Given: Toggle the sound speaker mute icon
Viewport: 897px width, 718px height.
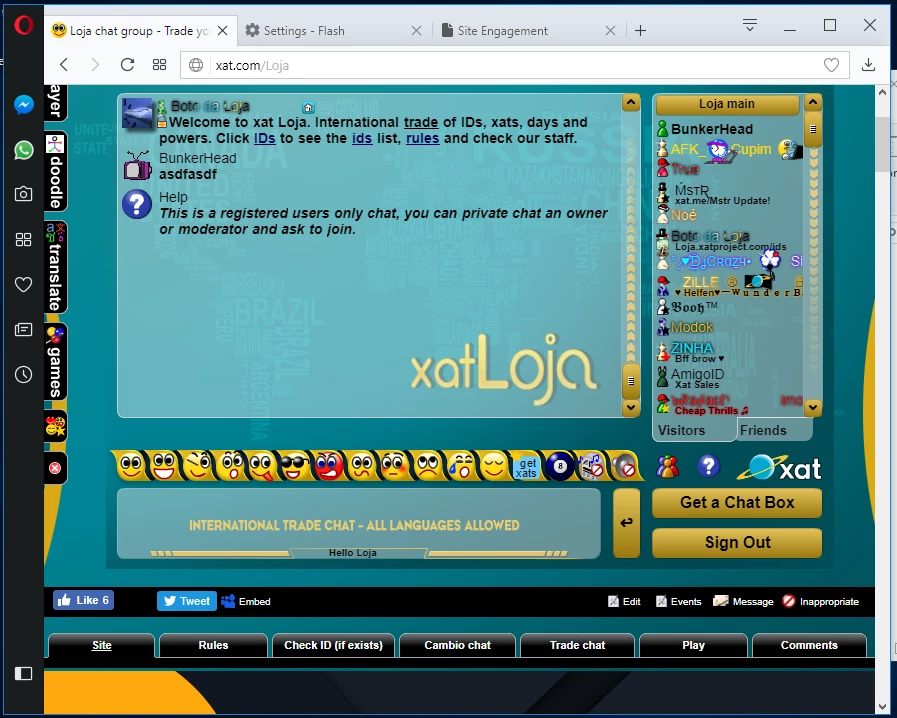Looking at the screenshot, I should pos(625,466).
